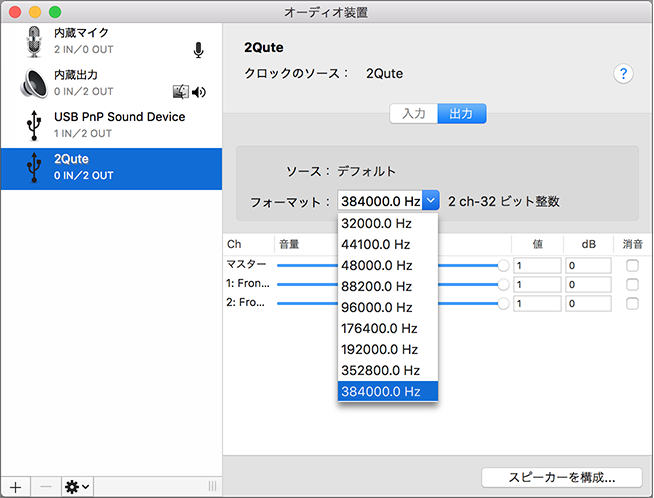Toggle the format dropdown arrow button
This screenshot has width=654, height=498.
click(x=430, y=201)
